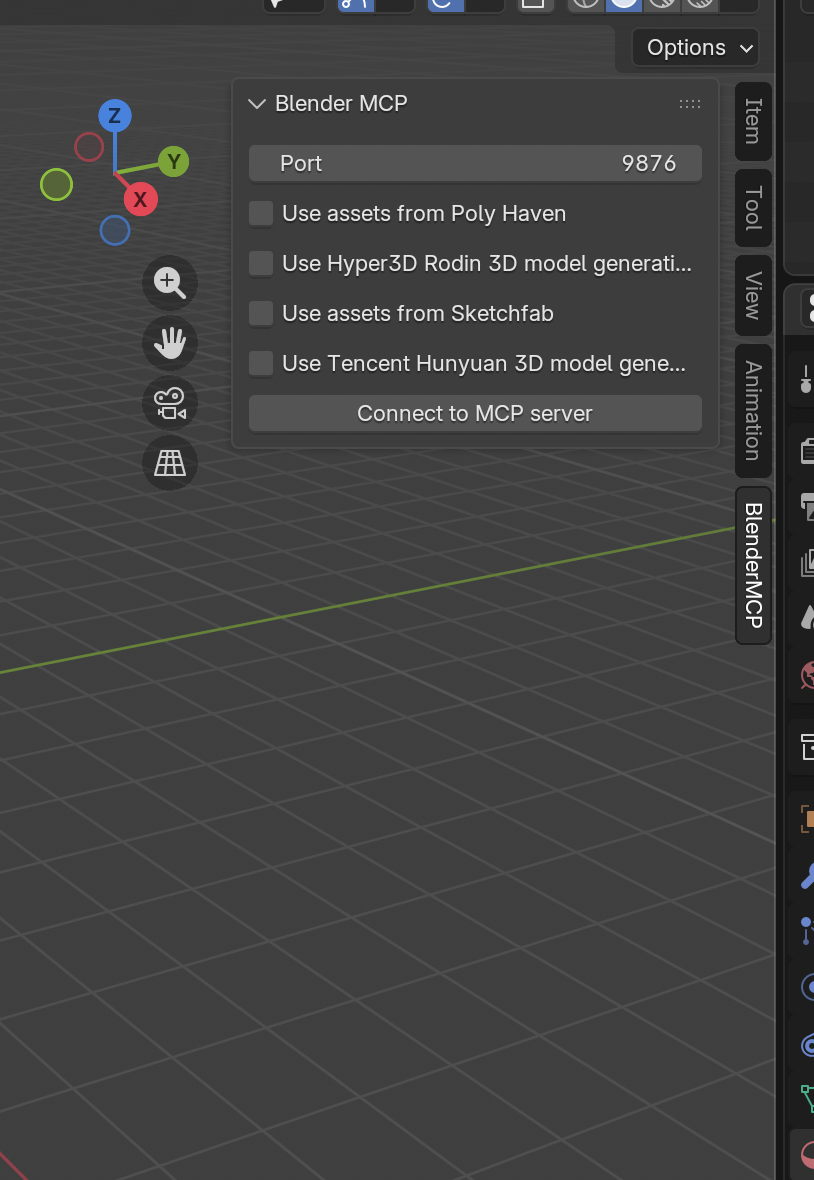Snap view to negative Z blue circle
This screenshot has width=814, height=1180.
[x=115, y=230]
